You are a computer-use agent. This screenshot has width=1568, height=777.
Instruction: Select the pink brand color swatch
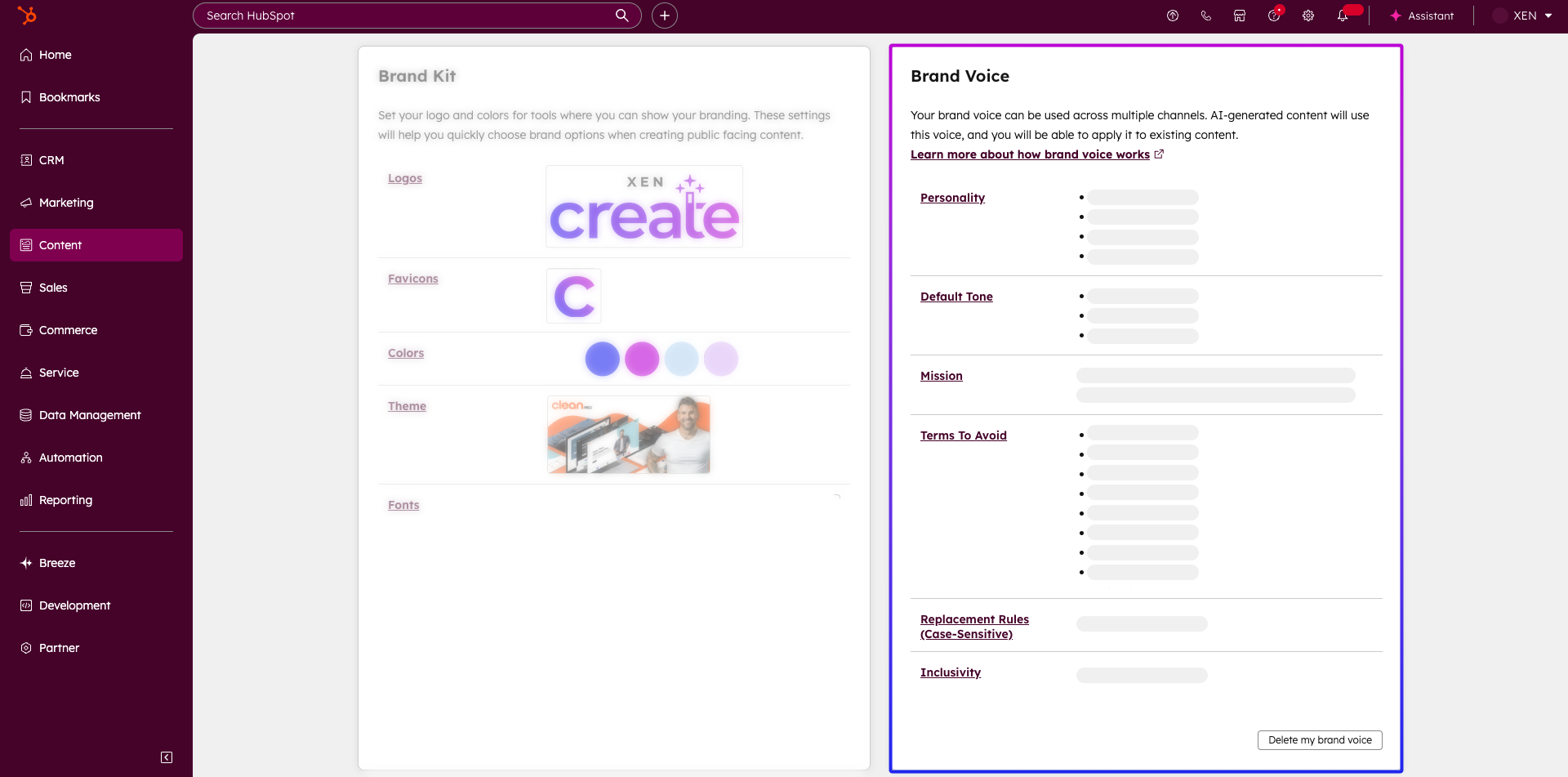(642, 359)
